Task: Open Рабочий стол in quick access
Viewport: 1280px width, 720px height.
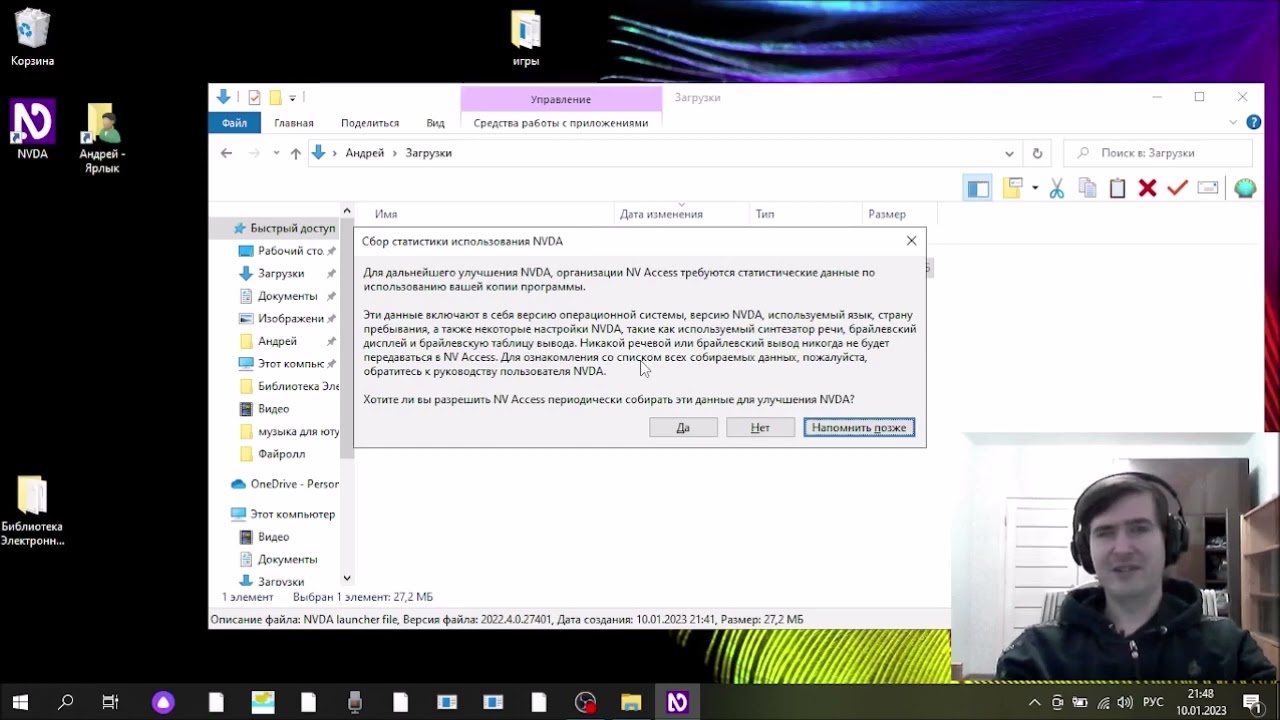Action: [288, 251]
